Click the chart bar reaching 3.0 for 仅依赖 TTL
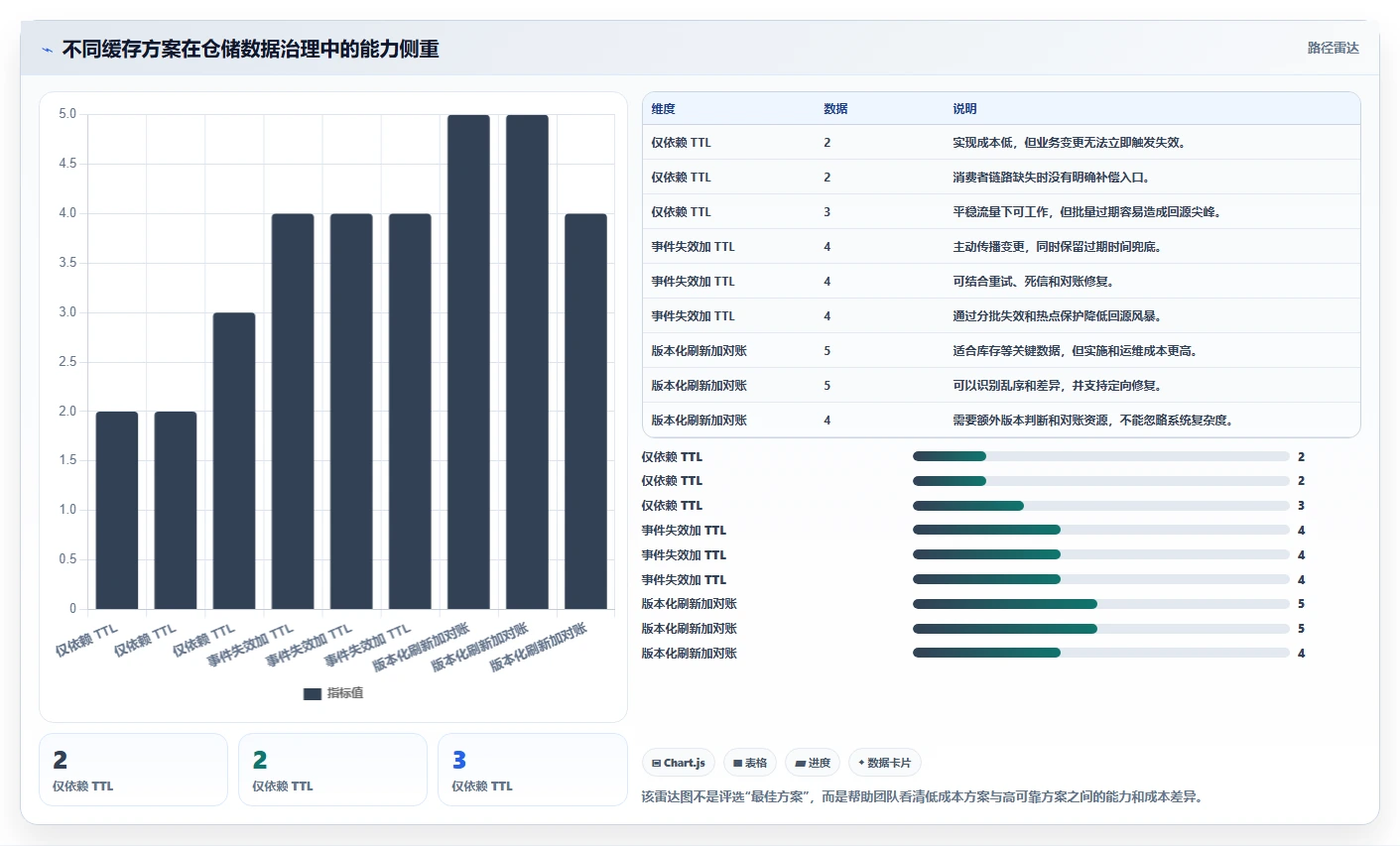The height and width of the screenshot is (846, 1400). coord(234,461)
